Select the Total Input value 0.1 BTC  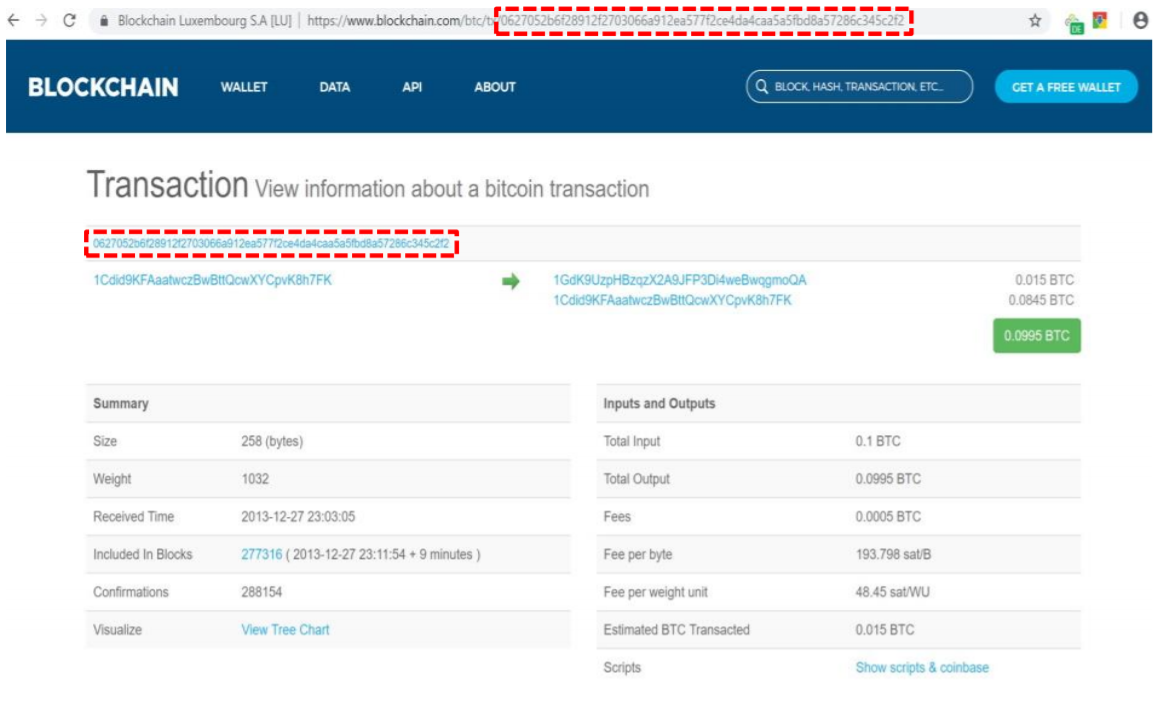[x=877, y=441]
